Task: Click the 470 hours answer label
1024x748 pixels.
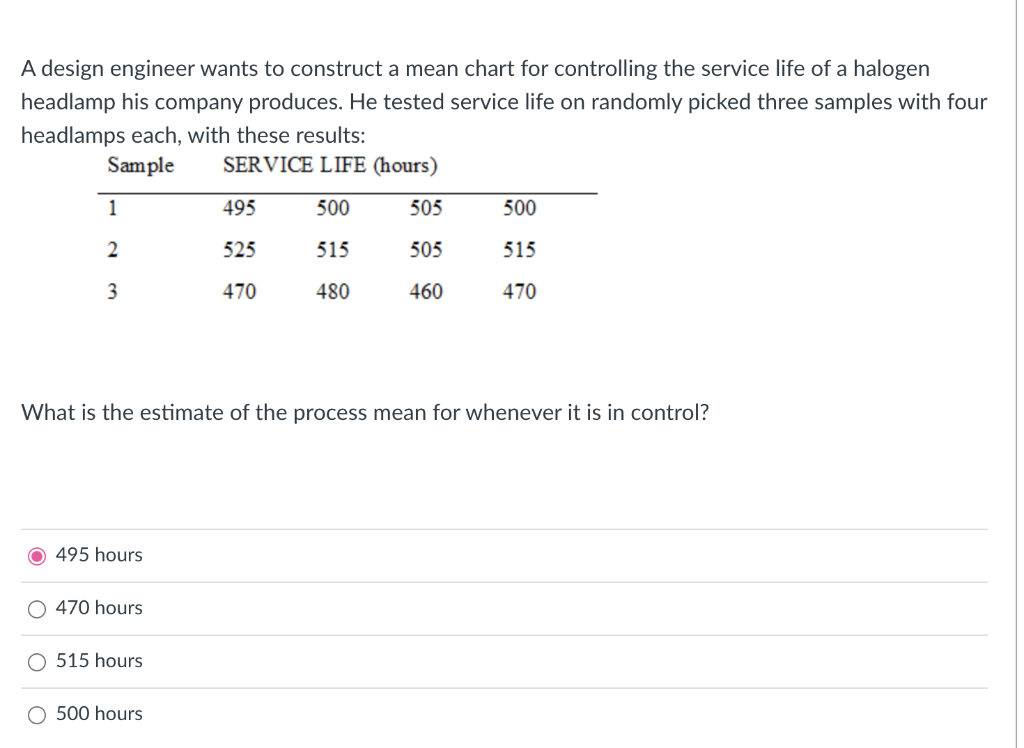Action: (x=100, y=607)
